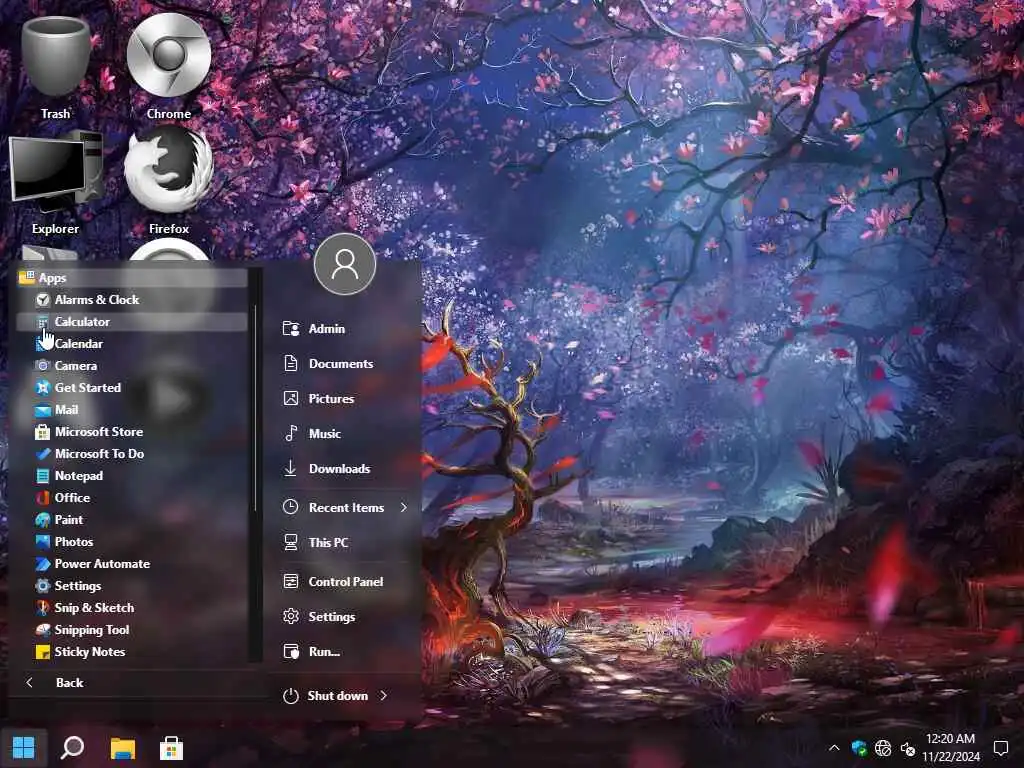Screen dimensions: 1024x768
Task: Open Sticky Notes
Action: [131, 652]
